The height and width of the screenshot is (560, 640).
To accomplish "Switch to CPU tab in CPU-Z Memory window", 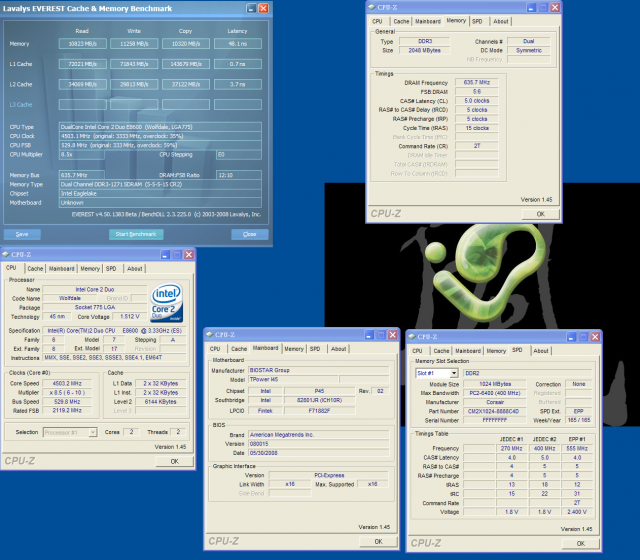I will [x=377, y=21].
